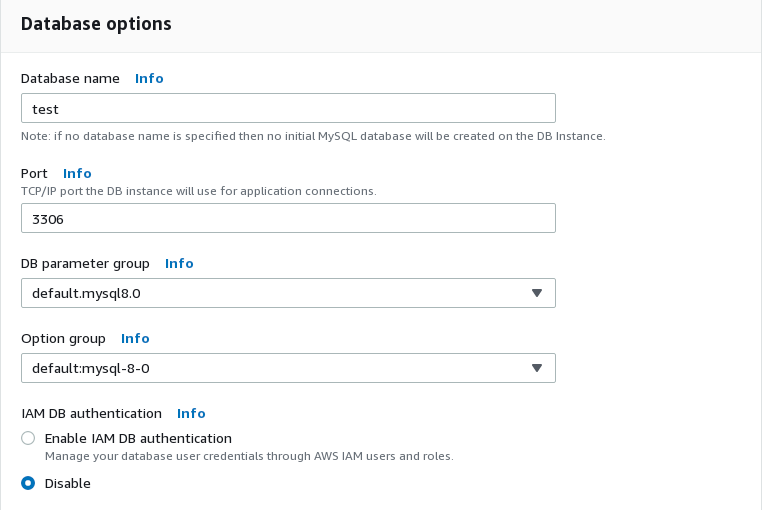Click the Database options section heading

pos(96,24)
